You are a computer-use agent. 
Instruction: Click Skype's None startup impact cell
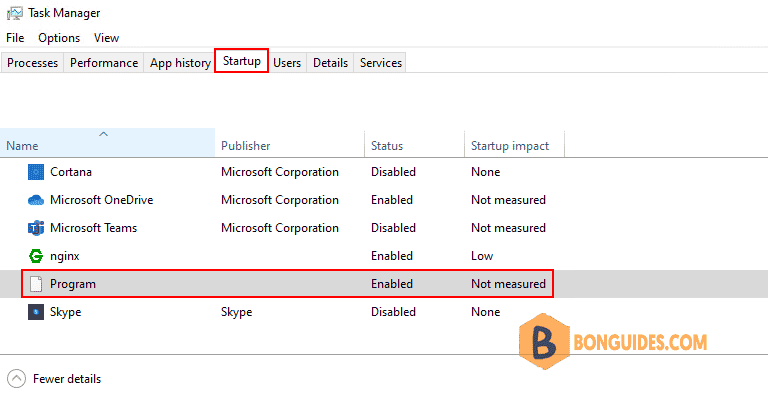[485, 312]
